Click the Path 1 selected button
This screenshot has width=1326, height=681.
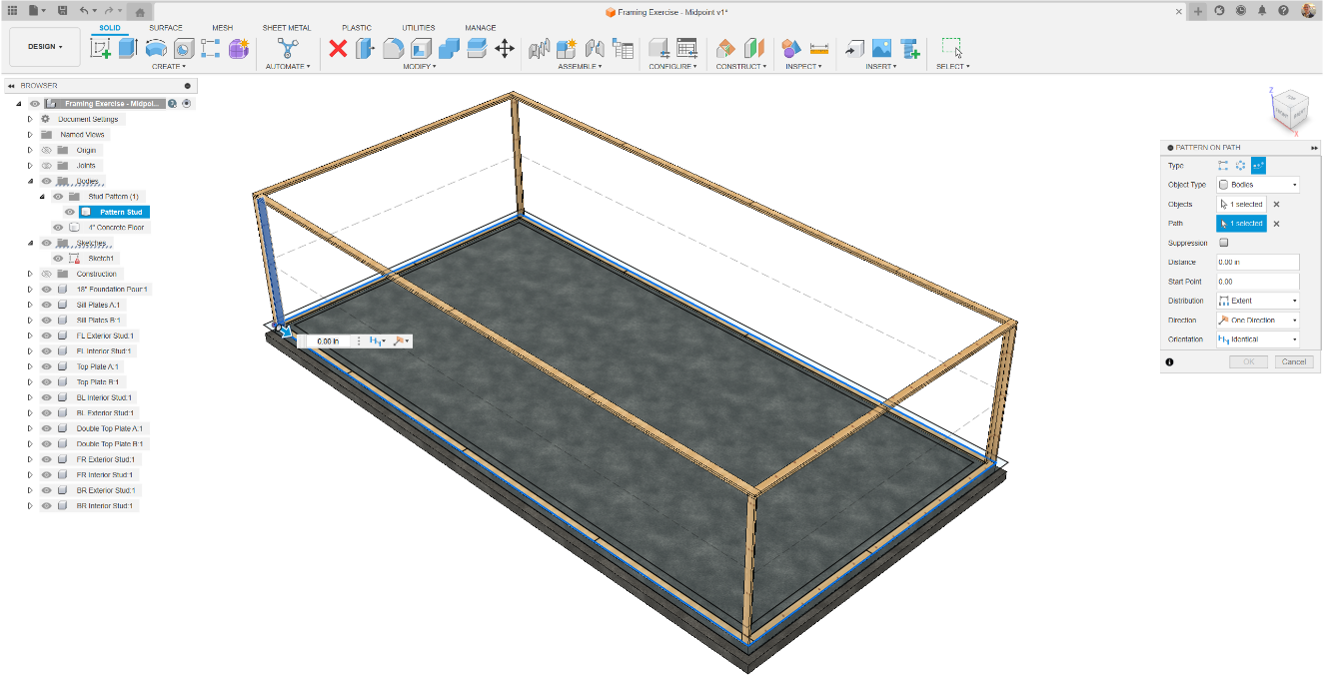1241,224
